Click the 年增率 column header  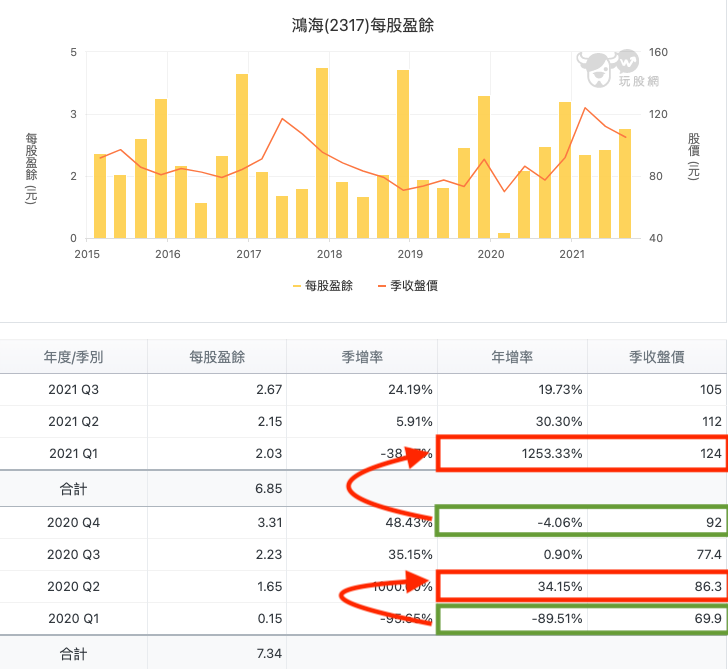[512, 357]
